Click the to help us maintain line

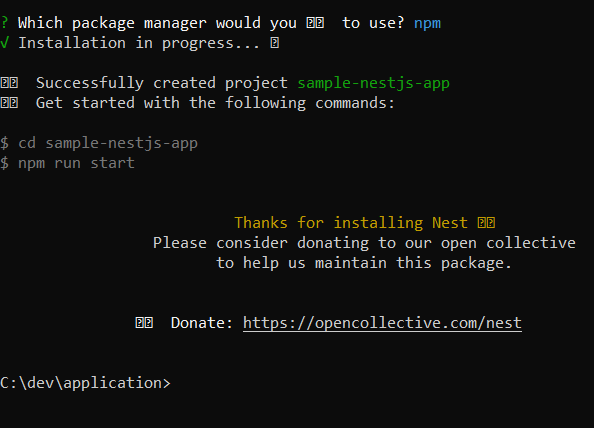coord(364,263)
